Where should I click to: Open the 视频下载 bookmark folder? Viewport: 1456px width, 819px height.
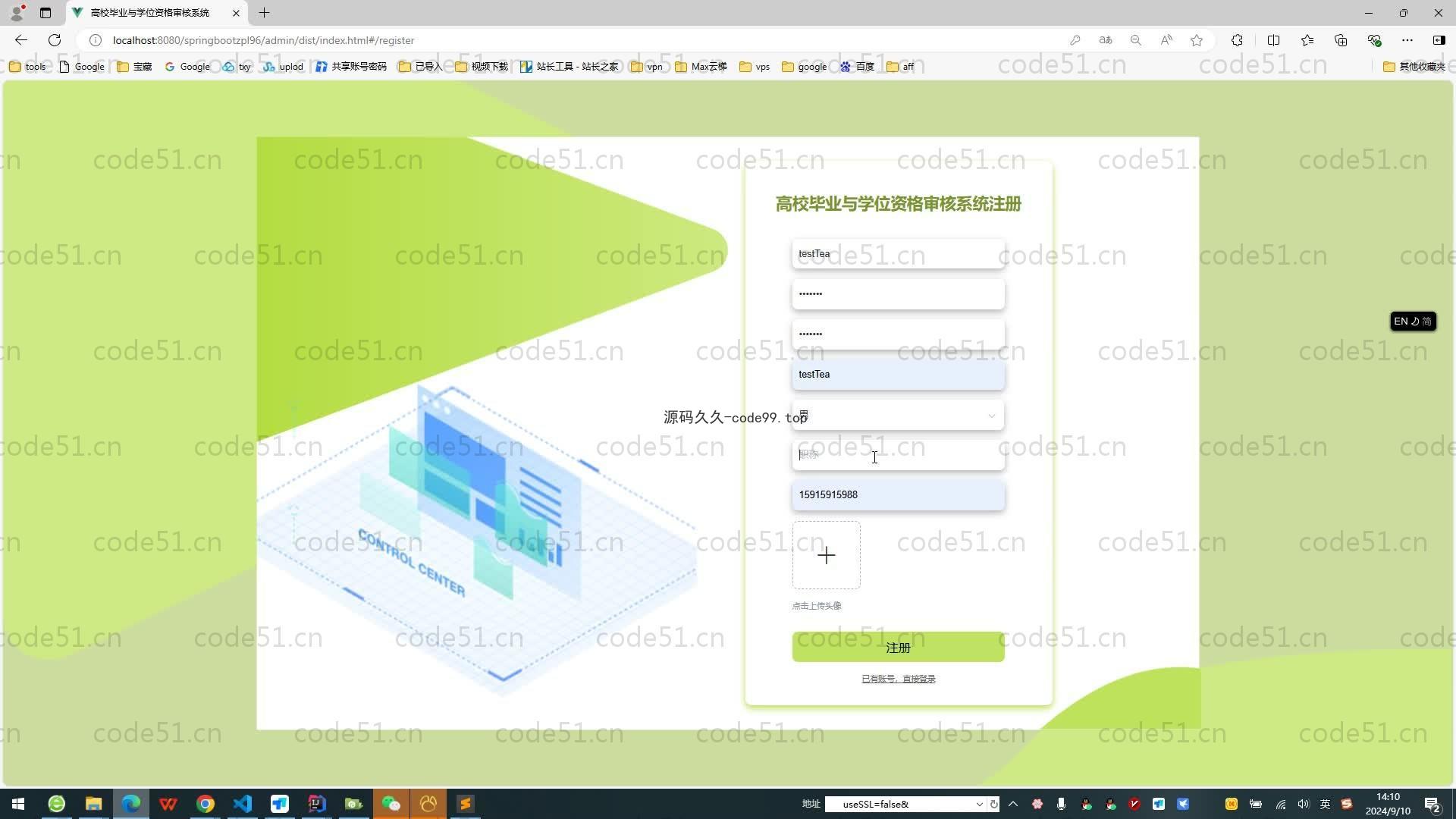(482, 67)
